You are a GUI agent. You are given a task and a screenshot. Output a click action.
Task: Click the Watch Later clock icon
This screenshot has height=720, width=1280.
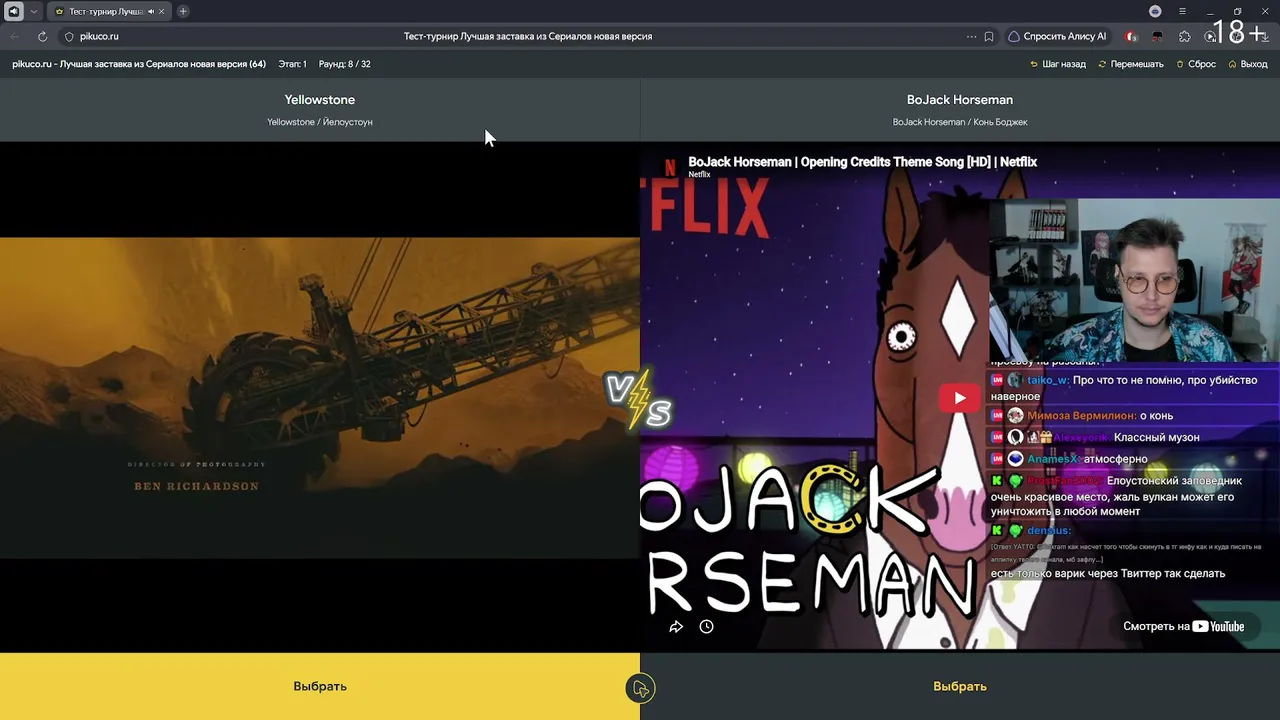706,627
